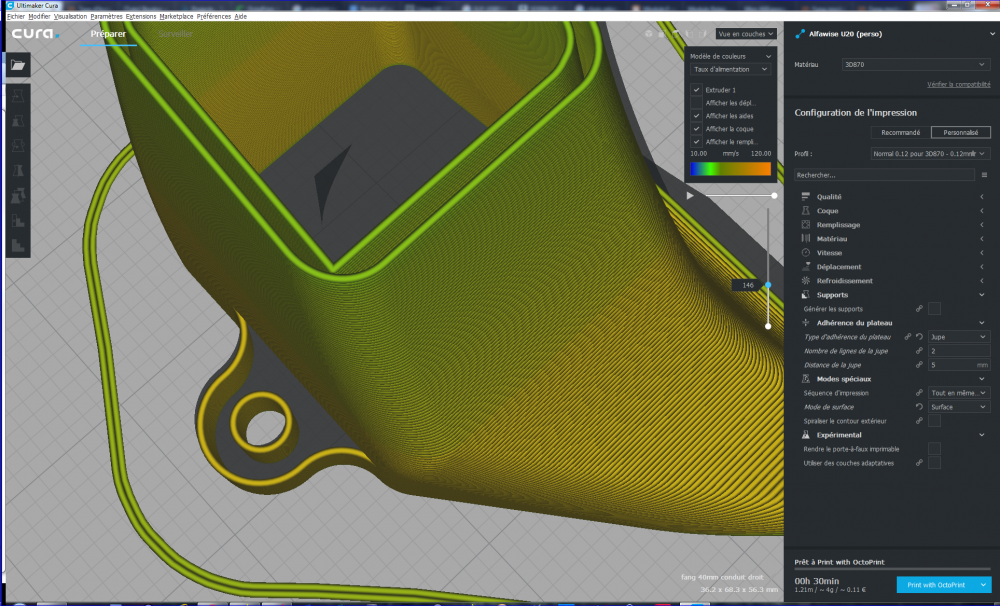Click the printer icon next to Alfawise U20
This screenshot has height=606, width=1000.
[x=799, y=34]
